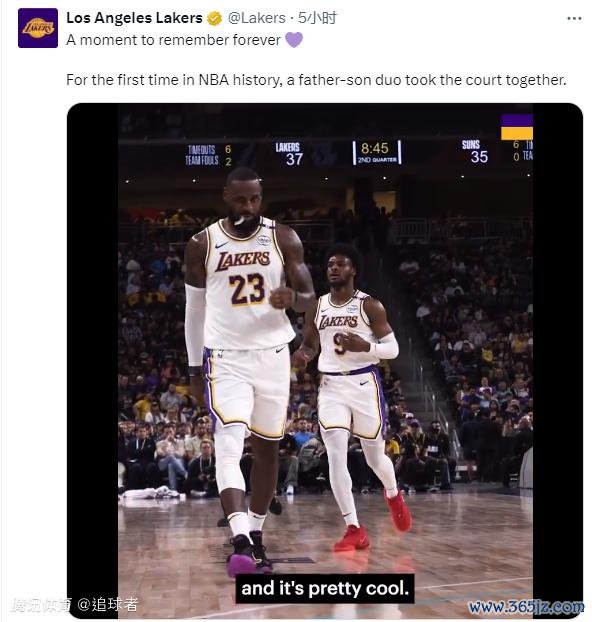Click the Lakers 37 score on scoreboard
Screen dimensions: 592x622
coord(288,154)
